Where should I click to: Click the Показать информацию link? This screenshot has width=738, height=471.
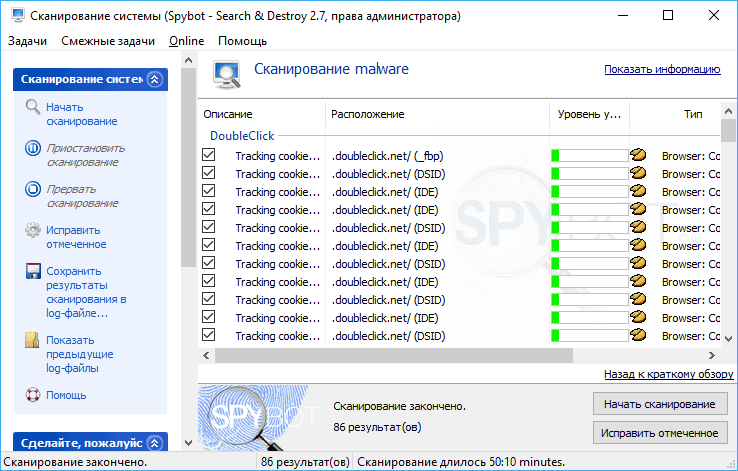[x=662, y=69]
